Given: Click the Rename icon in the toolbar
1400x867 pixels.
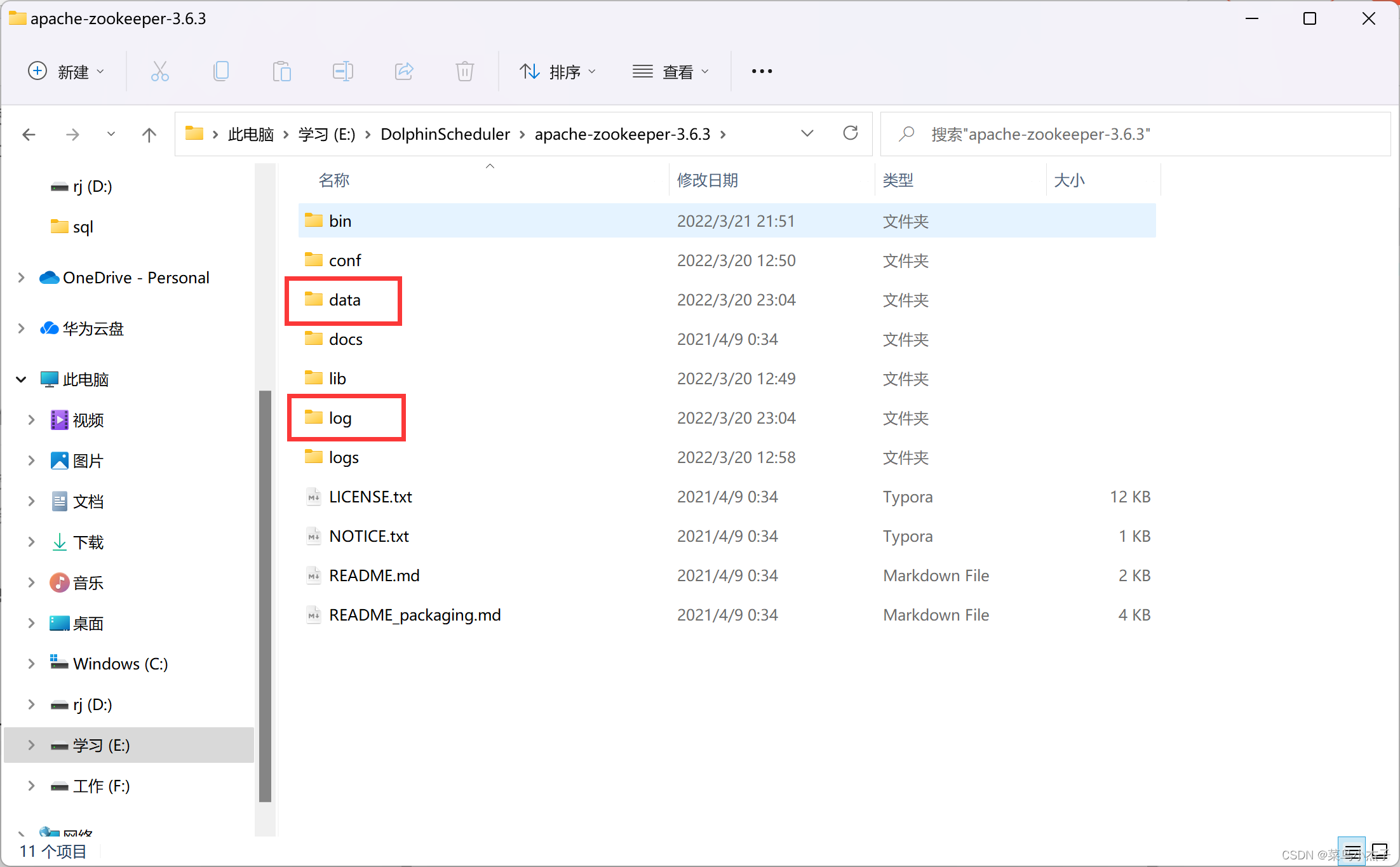Looking at the screenshot, I should click(342, 71).
